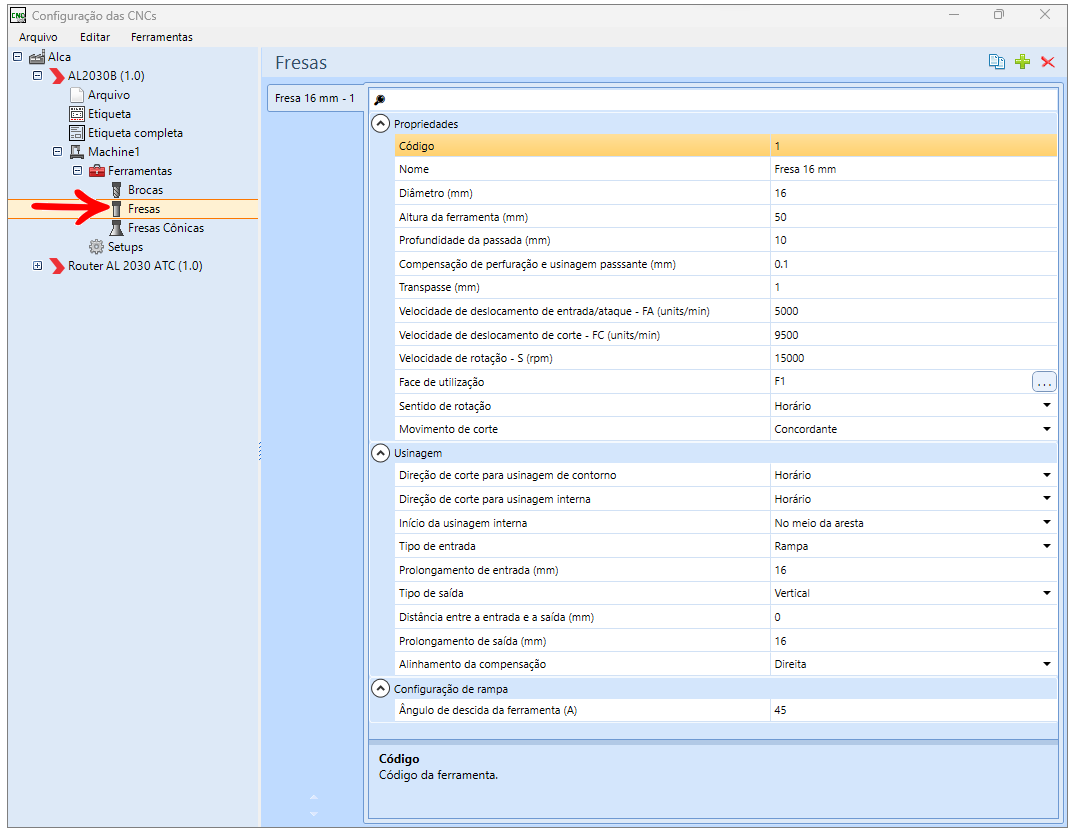Click the tab list scroll-up arrow
This screenshot has height=837, width=1074.
314,797
